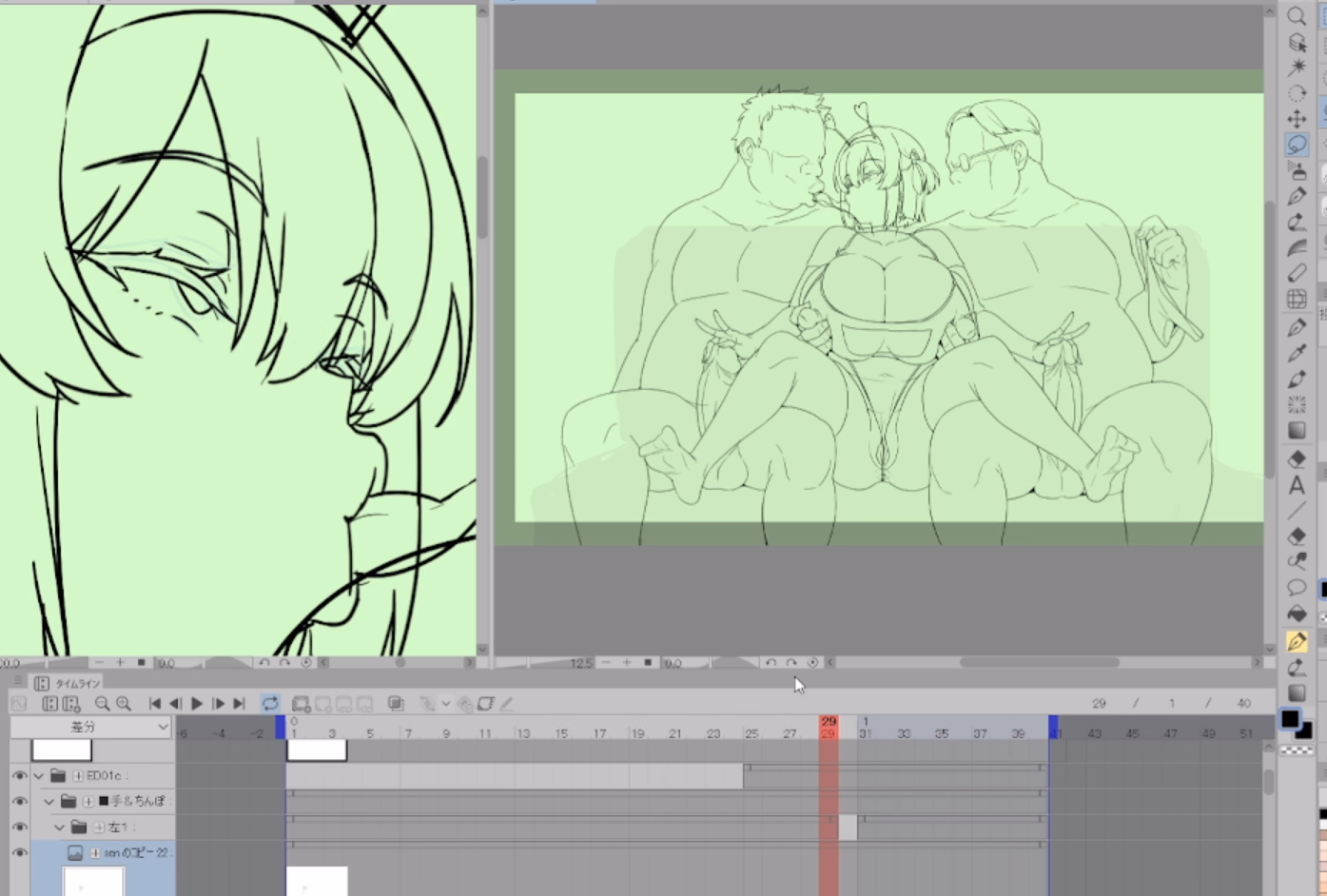The image size is (1327, 896).
Task: Select the senのコピー22 timeline track
Action: click(133, 853)
